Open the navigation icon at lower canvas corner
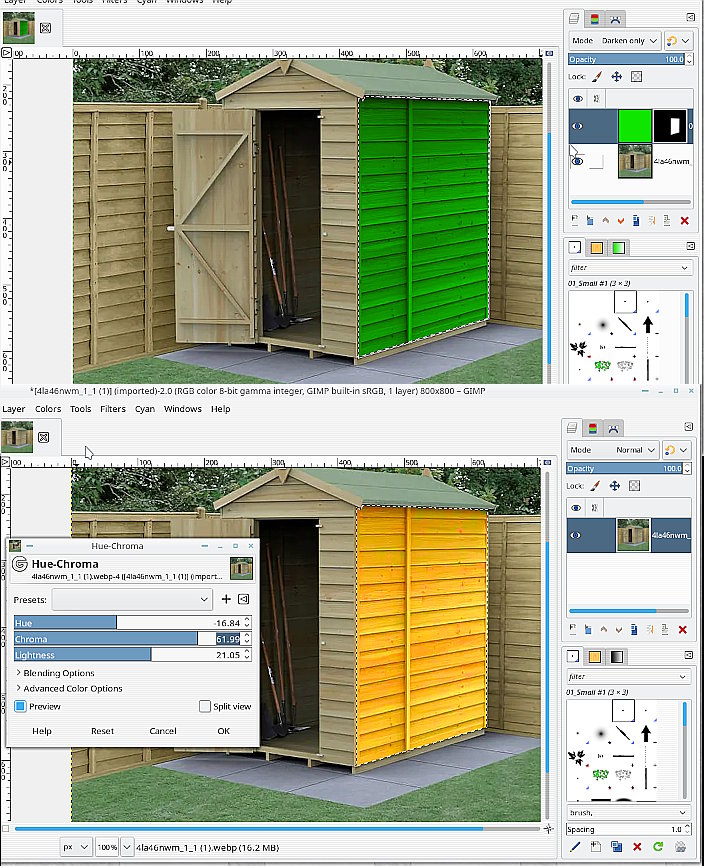Screen dimensions: 704x866 point(548,828)
